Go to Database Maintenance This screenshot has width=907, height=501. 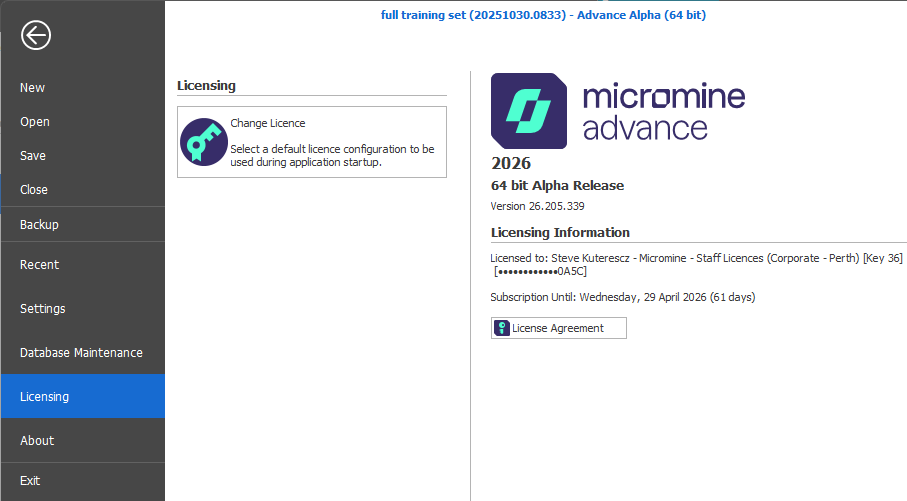[x=83, y=352]
